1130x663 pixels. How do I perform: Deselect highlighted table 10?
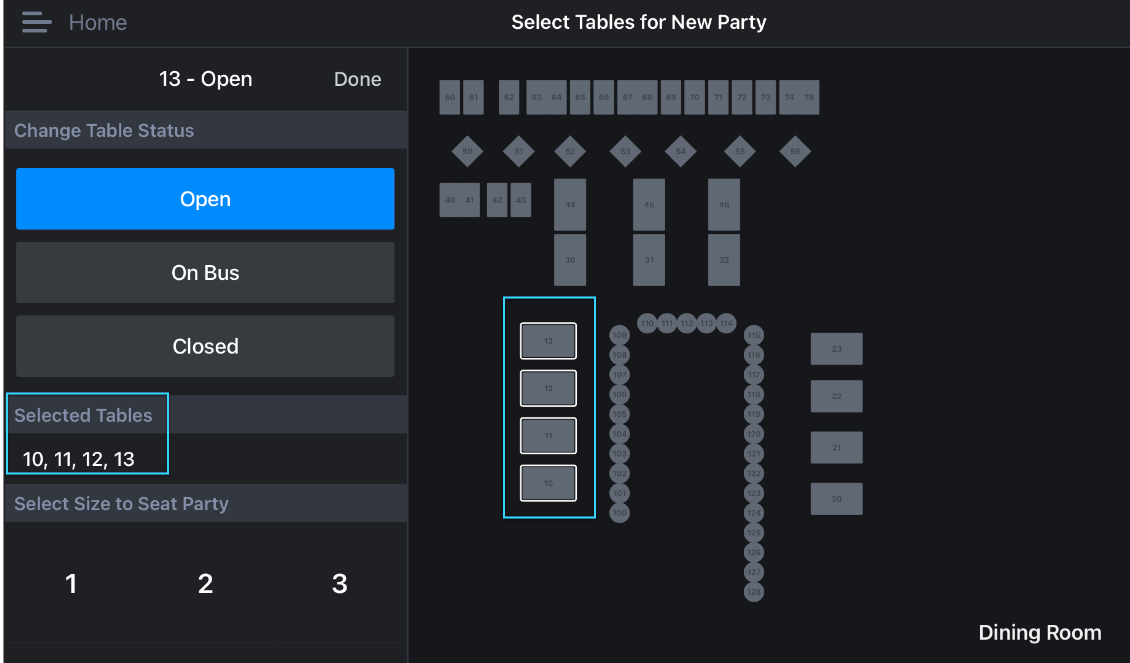point(548,483)
